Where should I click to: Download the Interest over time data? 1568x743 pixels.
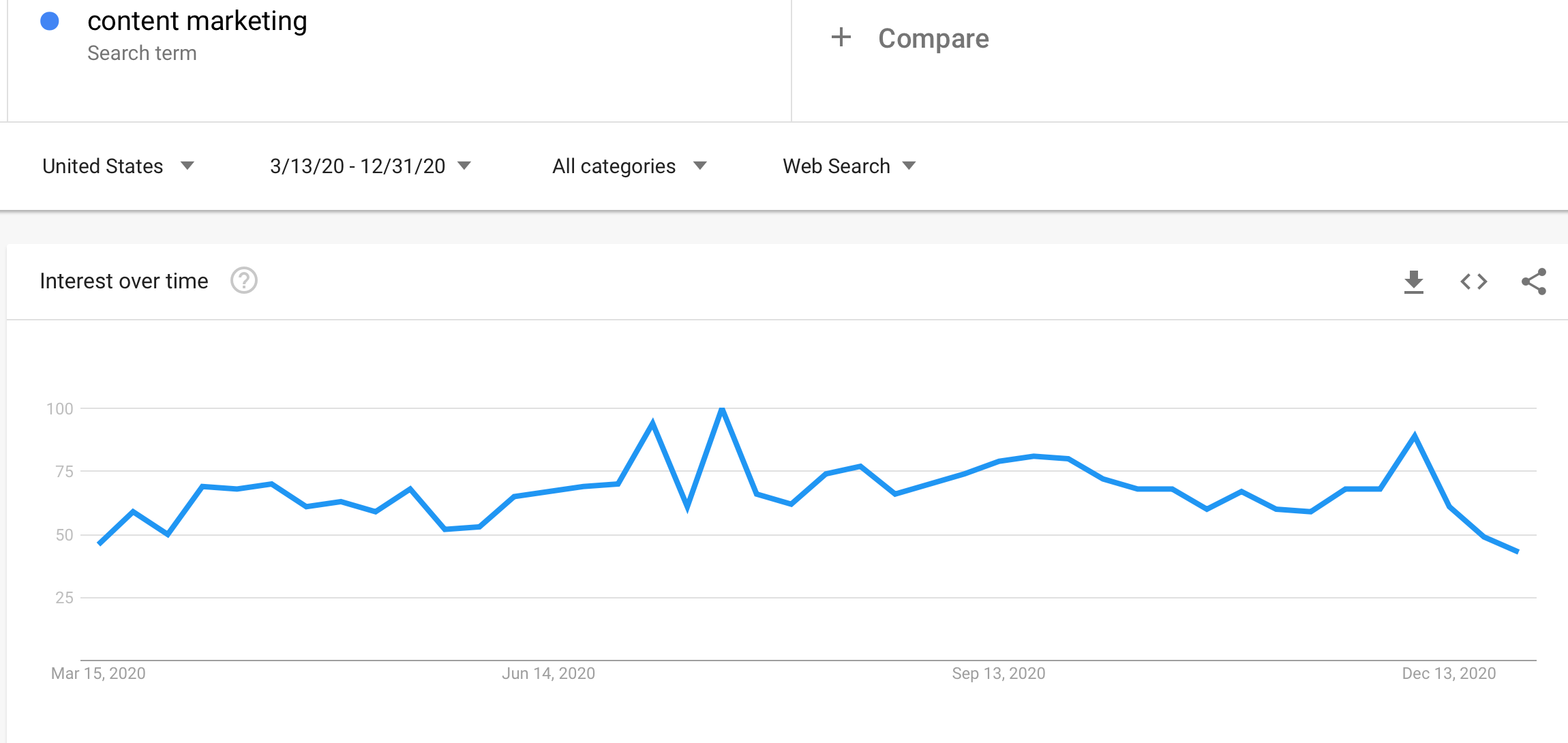(x=1414, y=282)
